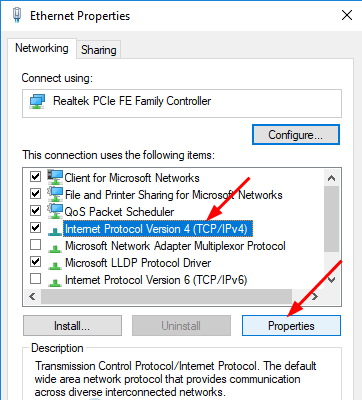
Task: Click the Realtek adapter network icon
Action: tap(37, 101)
